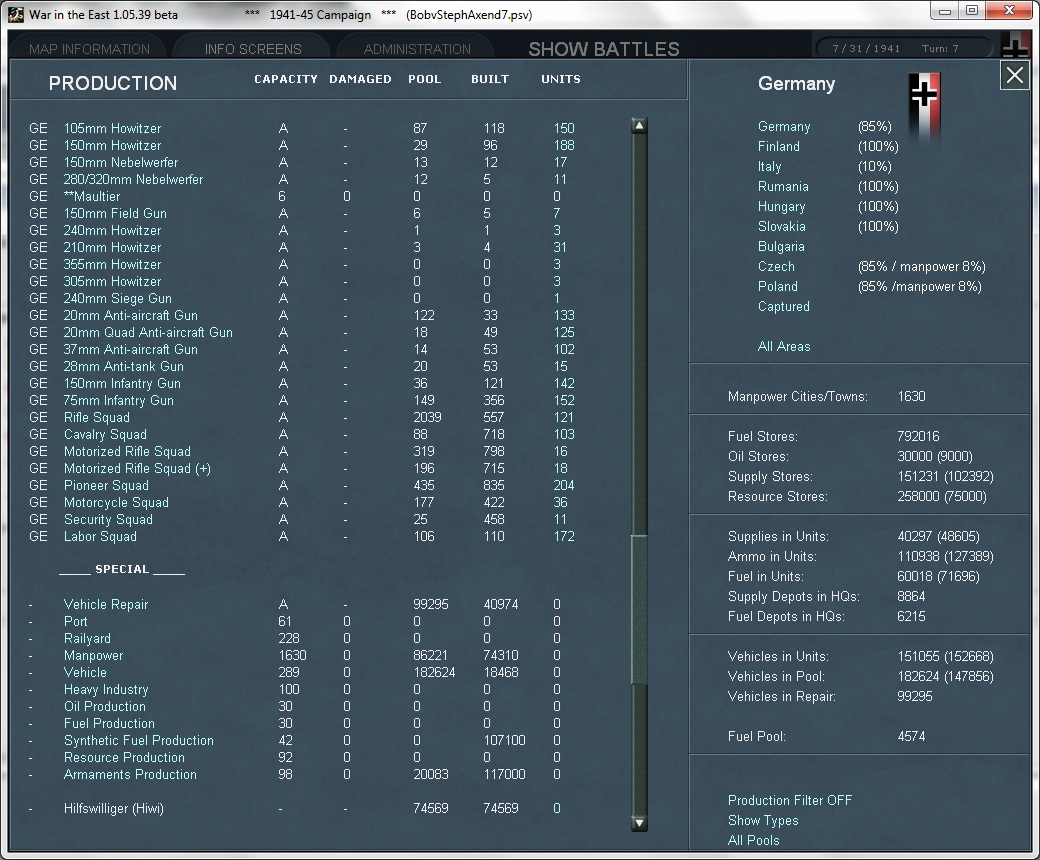Select Poland in the country list
The width and height of the screenshot is (1040, 860).
pos(777,286)
